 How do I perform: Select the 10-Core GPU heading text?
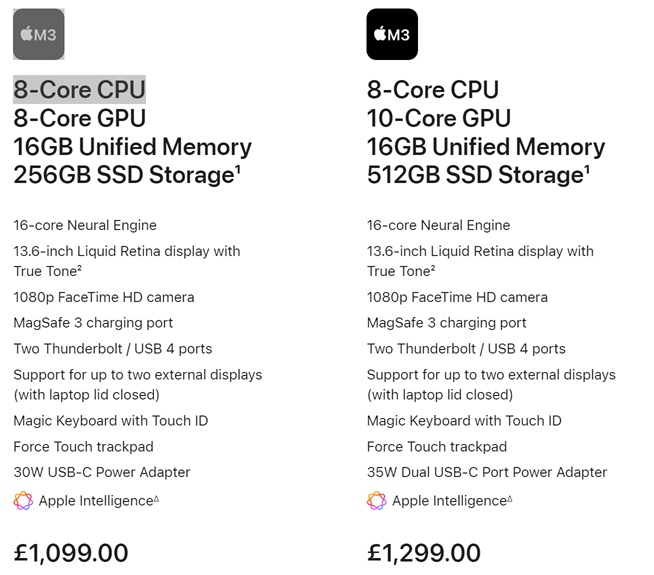pos(440,118)
